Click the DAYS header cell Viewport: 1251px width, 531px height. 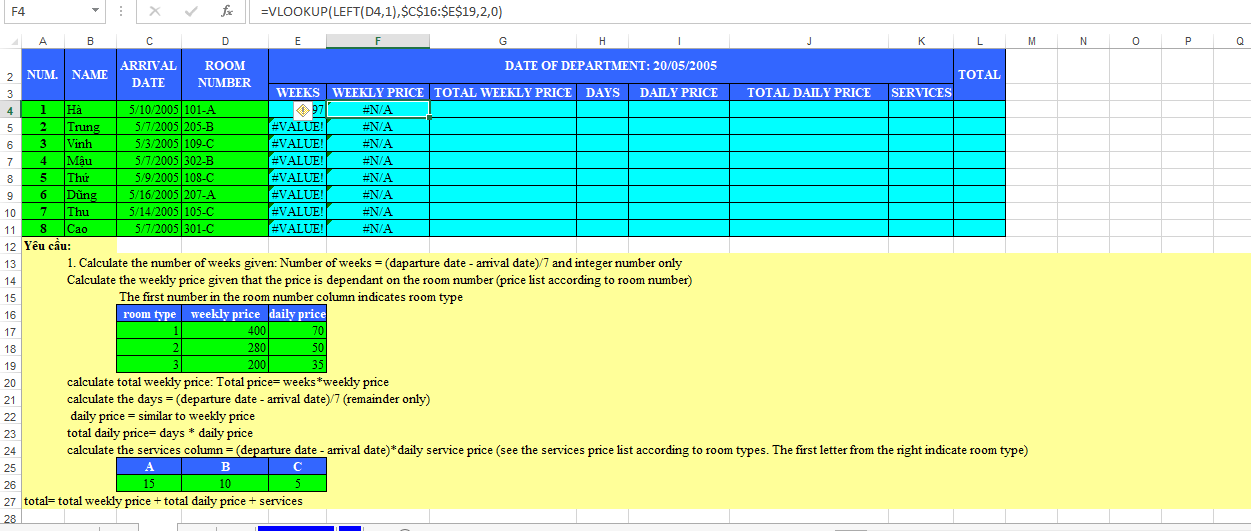pyautogui.click(x=603, y=92)
